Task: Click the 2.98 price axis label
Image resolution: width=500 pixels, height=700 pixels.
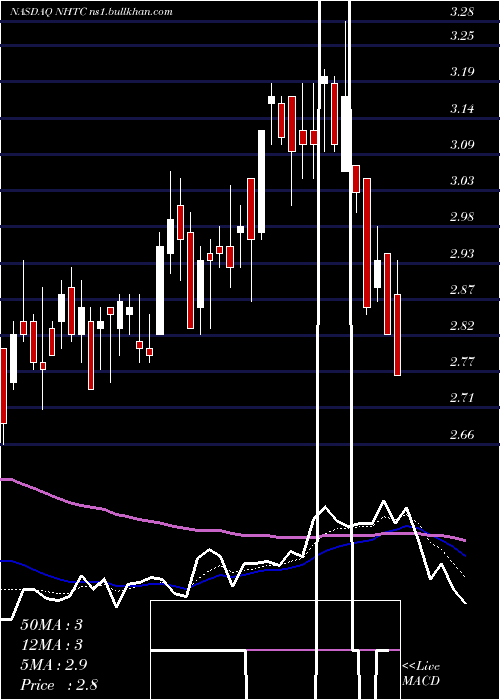Action: [462, 217]
